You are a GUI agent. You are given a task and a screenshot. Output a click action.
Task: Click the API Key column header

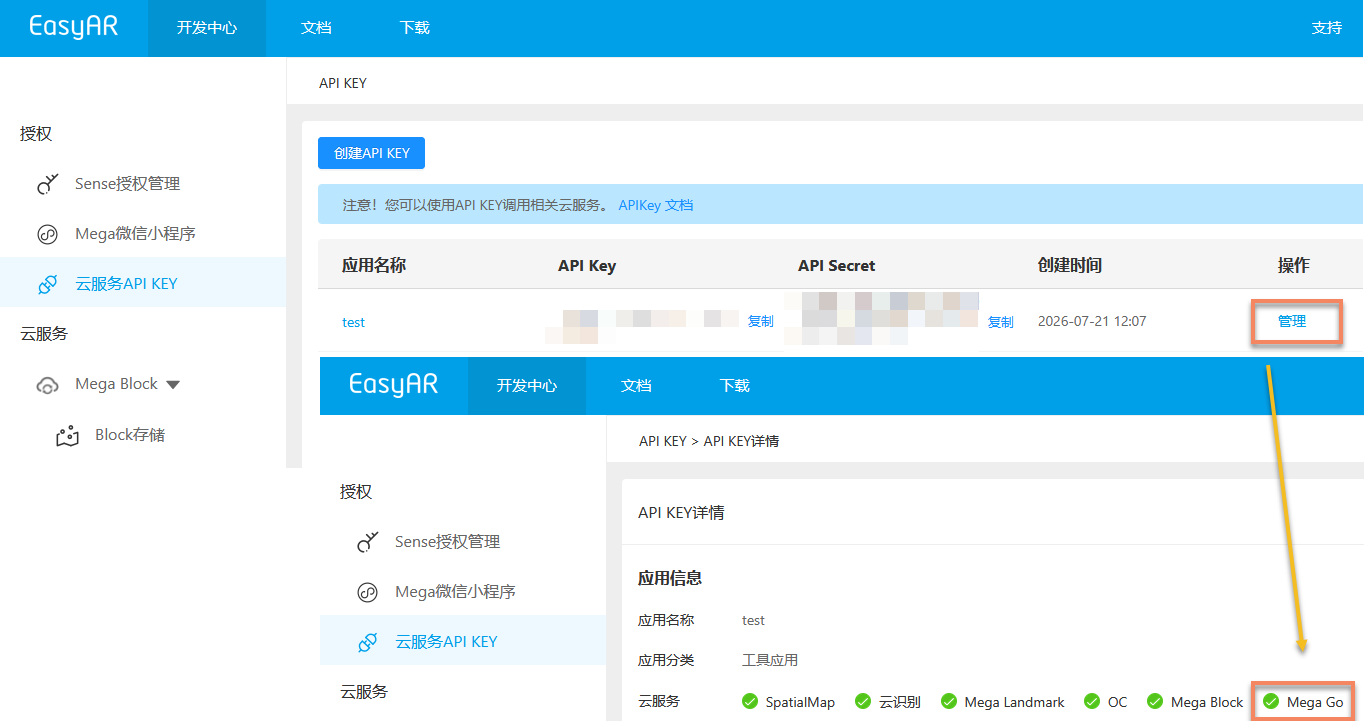[x=587, y=266]
